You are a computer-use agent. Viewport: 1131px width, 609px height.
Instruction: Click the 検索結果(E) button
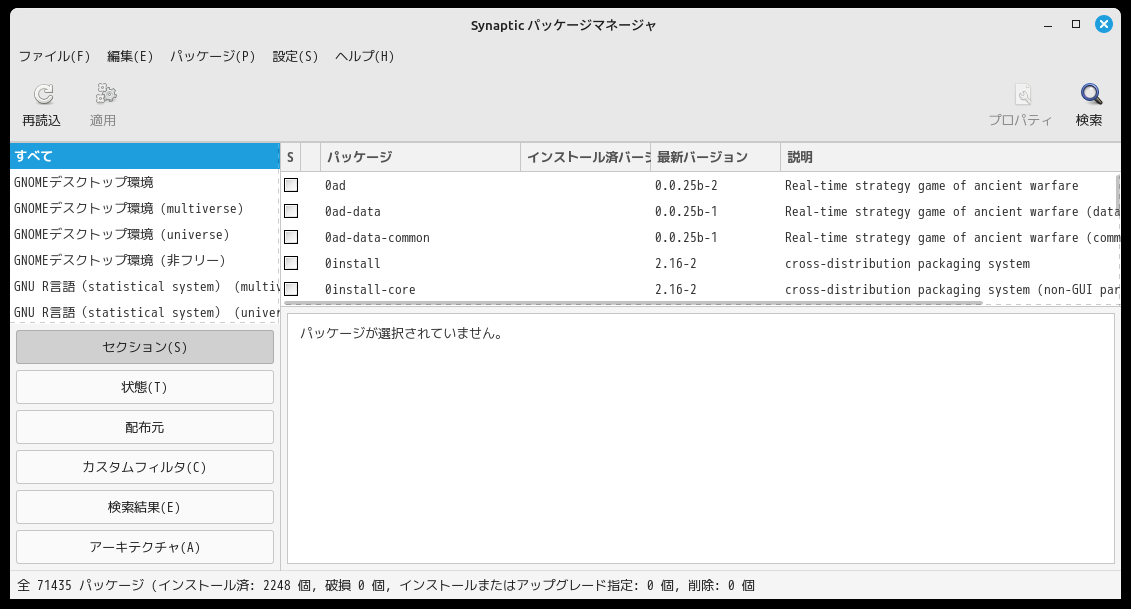coord(145,507)
